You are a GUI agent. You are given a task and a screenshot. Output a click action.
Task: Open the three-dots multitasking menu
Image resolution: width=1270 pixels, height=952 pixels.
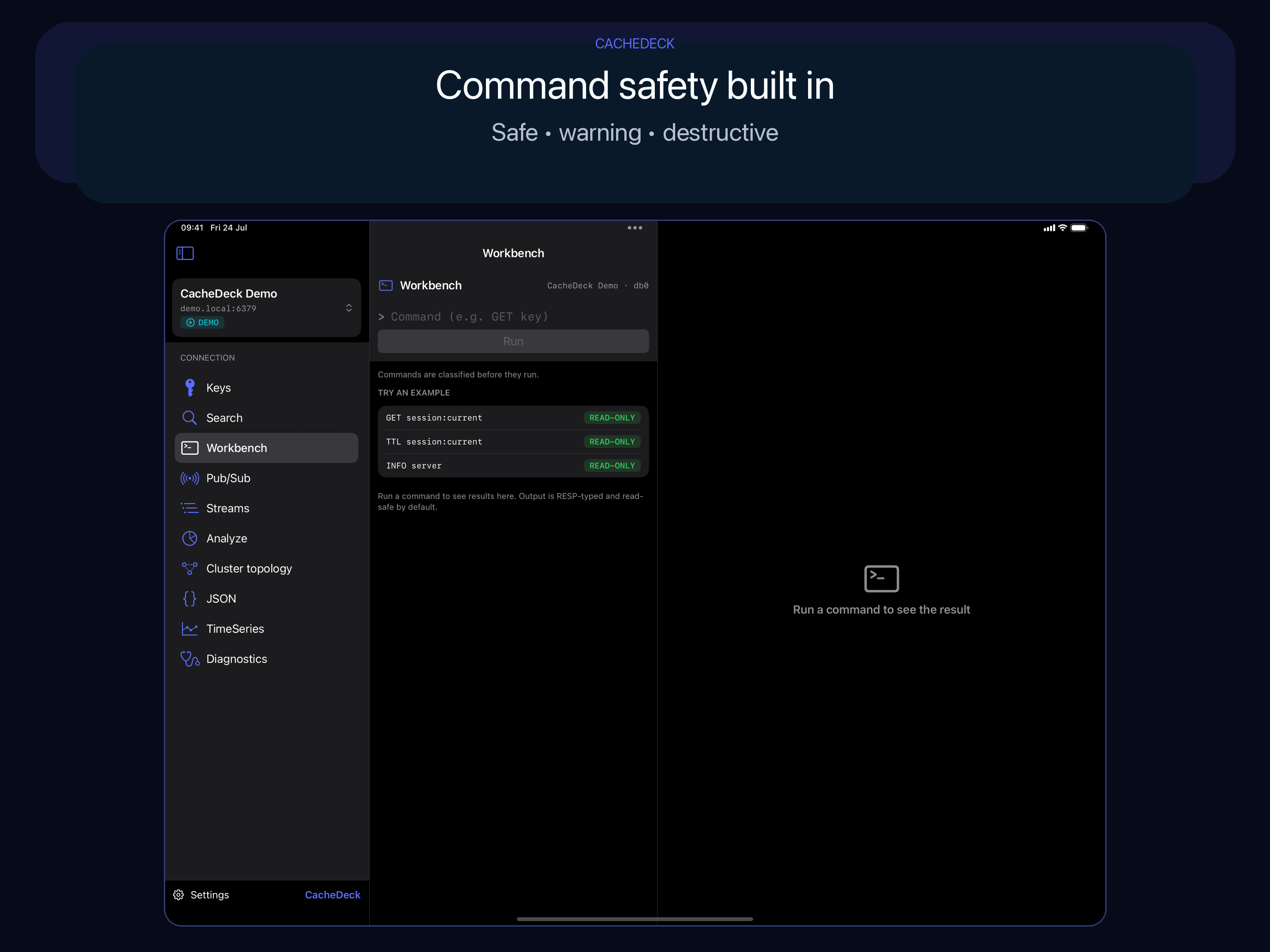pos(635,228)
